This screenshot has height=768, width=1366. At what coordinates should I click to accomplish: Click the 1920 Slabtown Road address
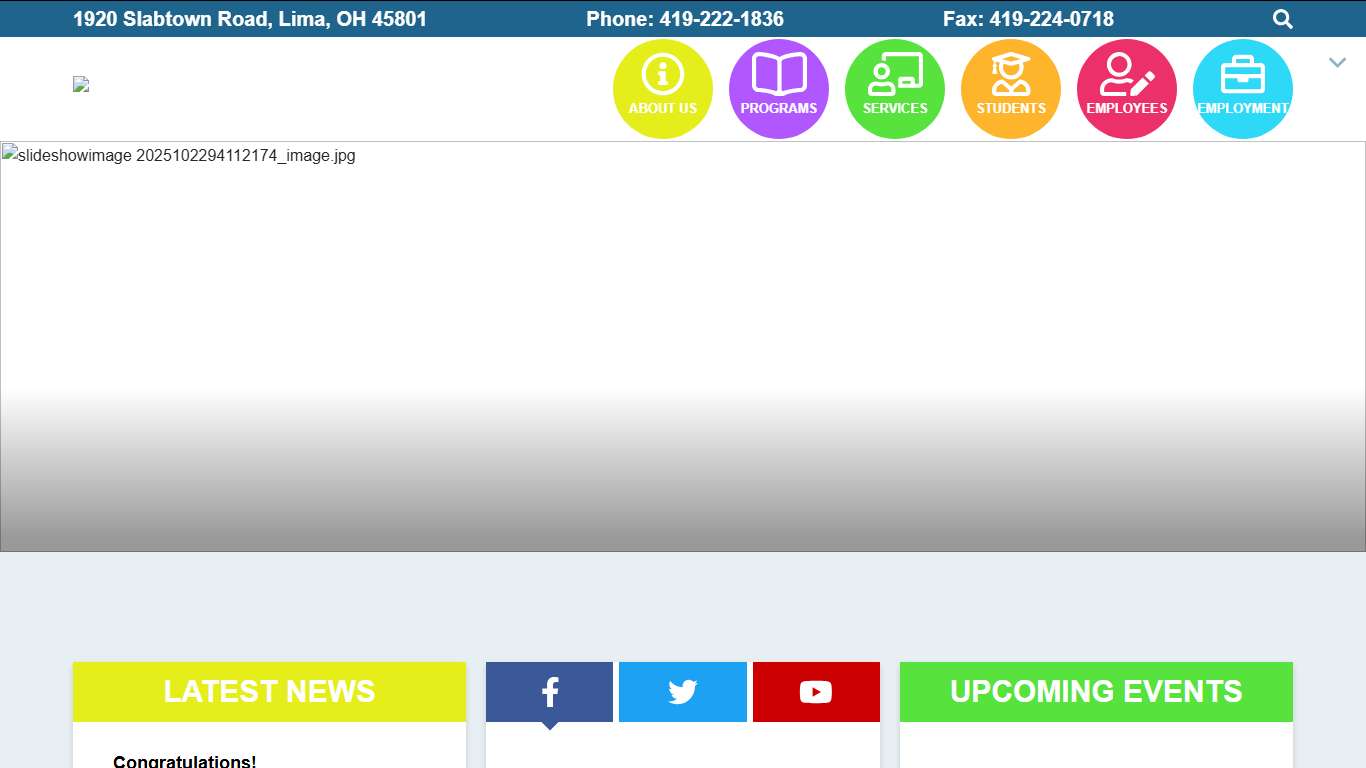249,19
